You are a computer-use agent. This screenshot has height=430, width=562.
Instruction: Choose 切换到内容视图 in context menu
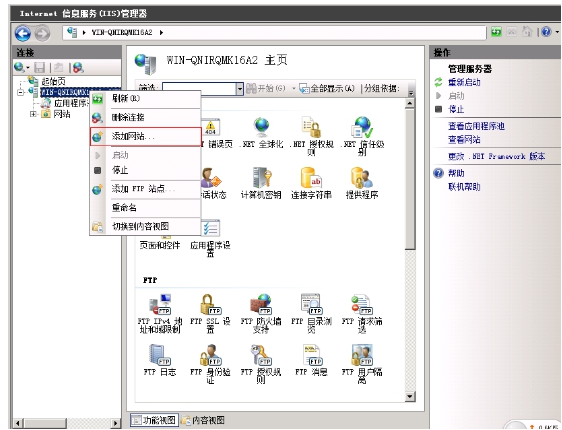click(x=145, y=226)
